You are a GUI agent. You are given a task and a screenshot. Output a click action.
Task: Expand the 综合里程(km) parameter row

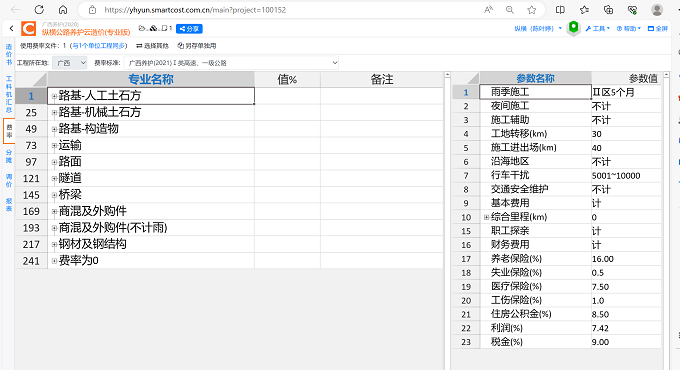pyautogui.click(x=486, y=217)
